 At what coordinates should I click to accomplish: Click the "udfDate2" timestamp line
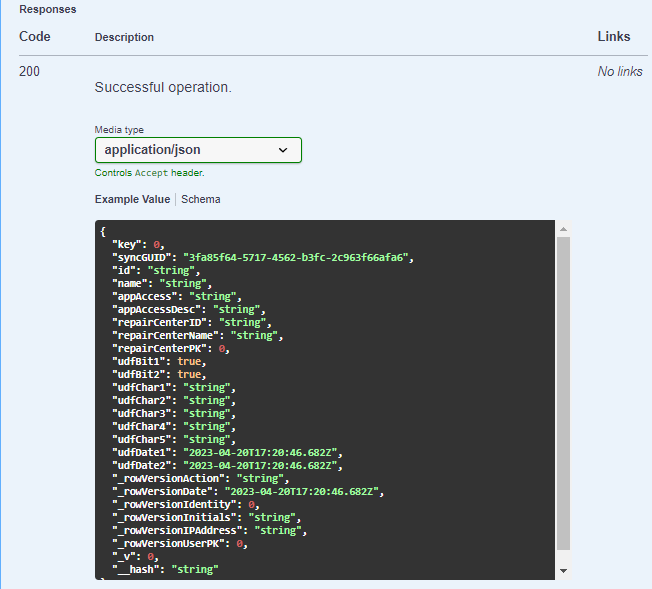tap(227, 465)
